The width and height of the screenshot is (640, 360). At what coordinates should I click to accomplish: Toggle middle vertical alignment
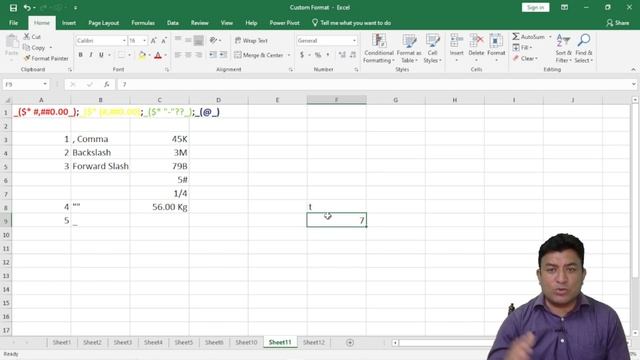[188, 40]
